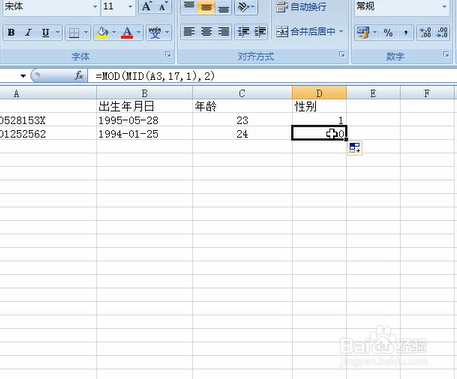This screenshot has height=379, width=457.
Task: Set bottom vertical alignment
Action: (223, 6)
